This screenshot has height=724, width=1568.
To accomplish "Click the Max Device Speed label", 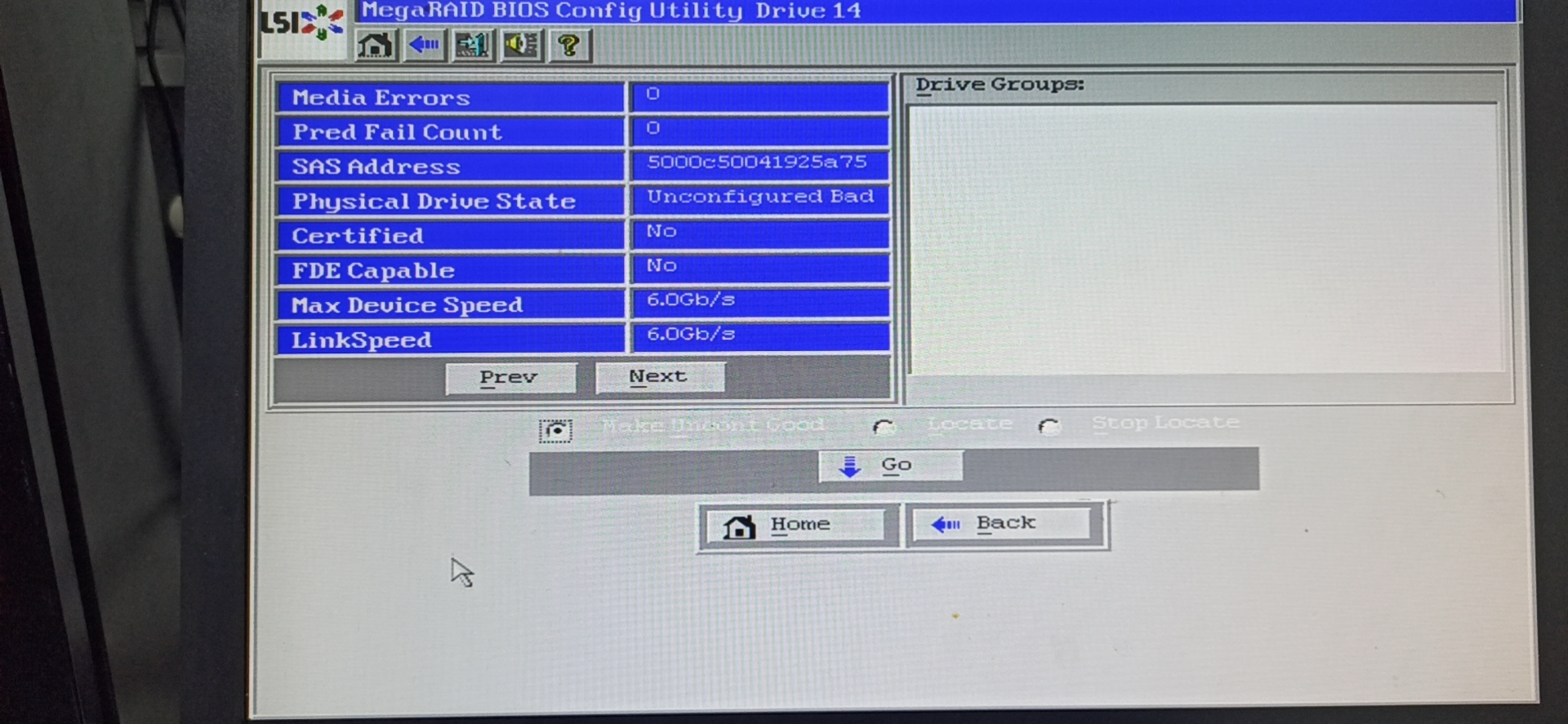I will tap(407, 305).
